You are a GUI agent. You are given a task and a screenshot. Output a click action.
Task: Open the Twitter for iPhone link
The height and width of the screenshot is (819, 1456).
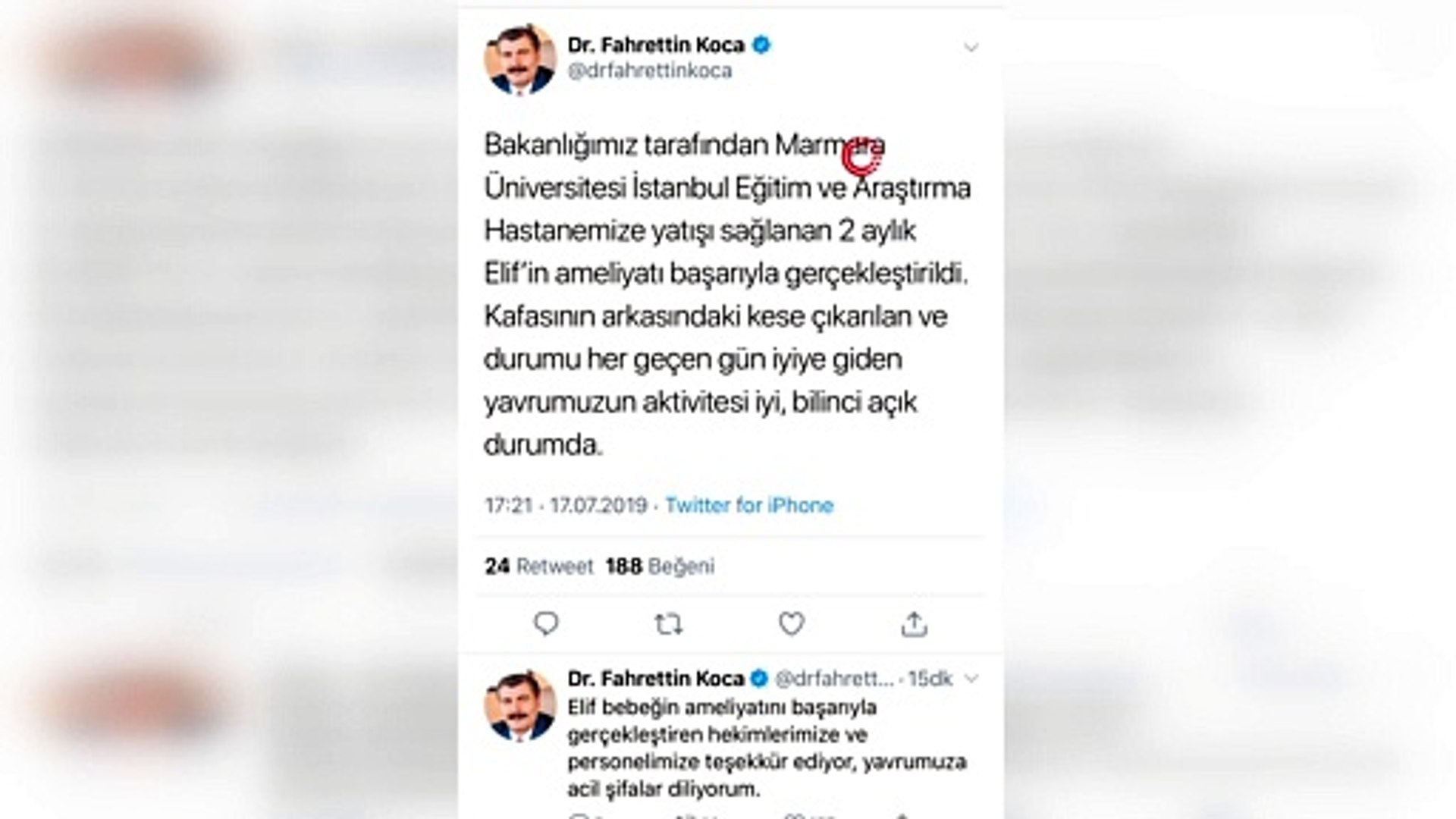pos(749,505)
